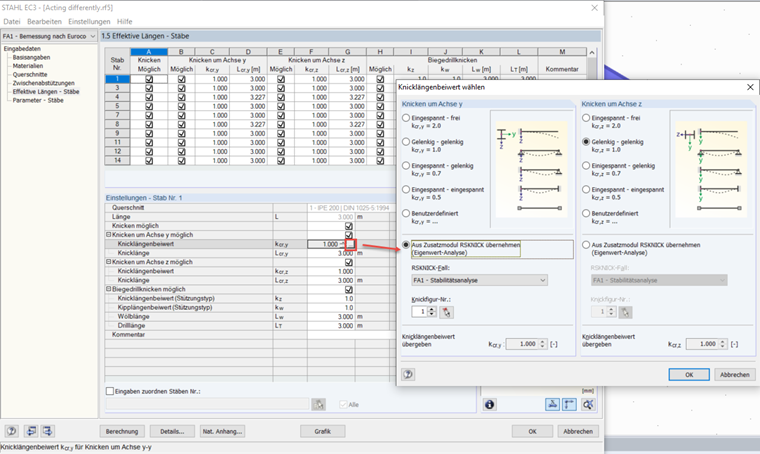Toggle 'Eingaben zuordnen Stäben Nr.' checkbox
This screenshot has width=760, height=454.
[x=110, y=391]
